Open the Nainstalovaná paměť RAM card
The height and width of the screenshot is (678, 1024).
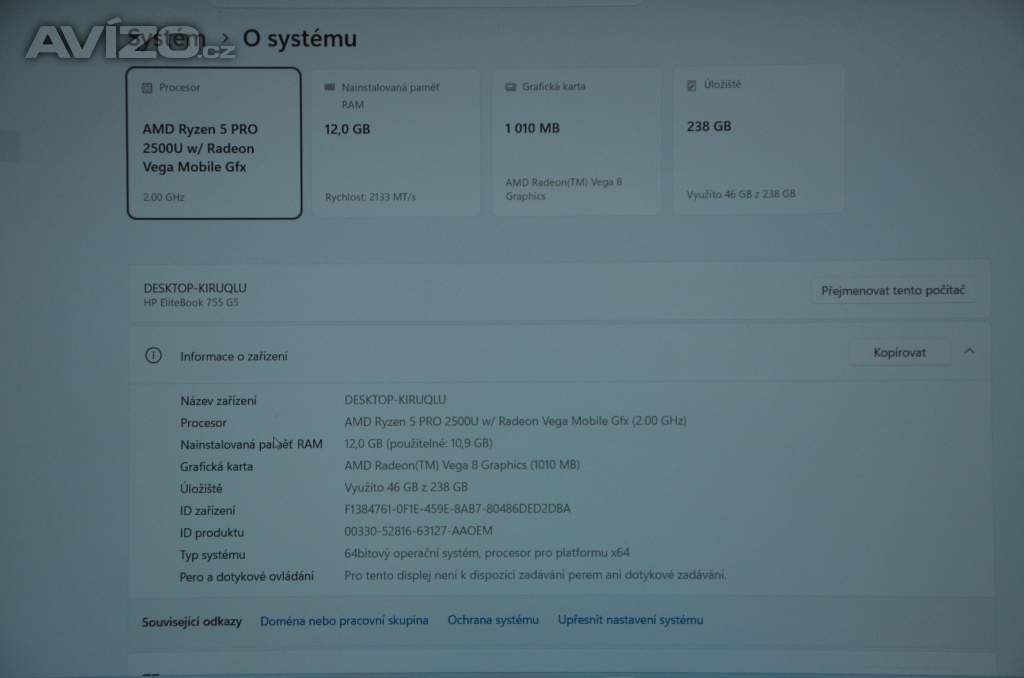pyautogui.click(x=396, y=143)
